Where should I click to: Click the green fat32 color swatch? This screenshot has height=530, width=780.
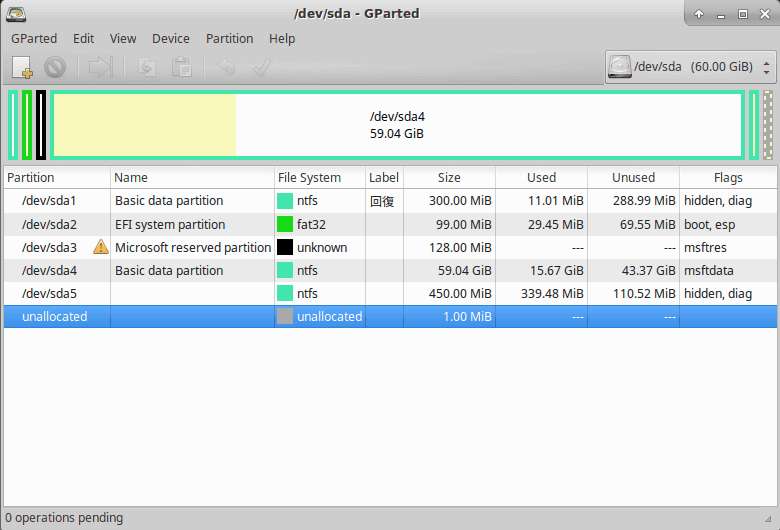[285, 224]
